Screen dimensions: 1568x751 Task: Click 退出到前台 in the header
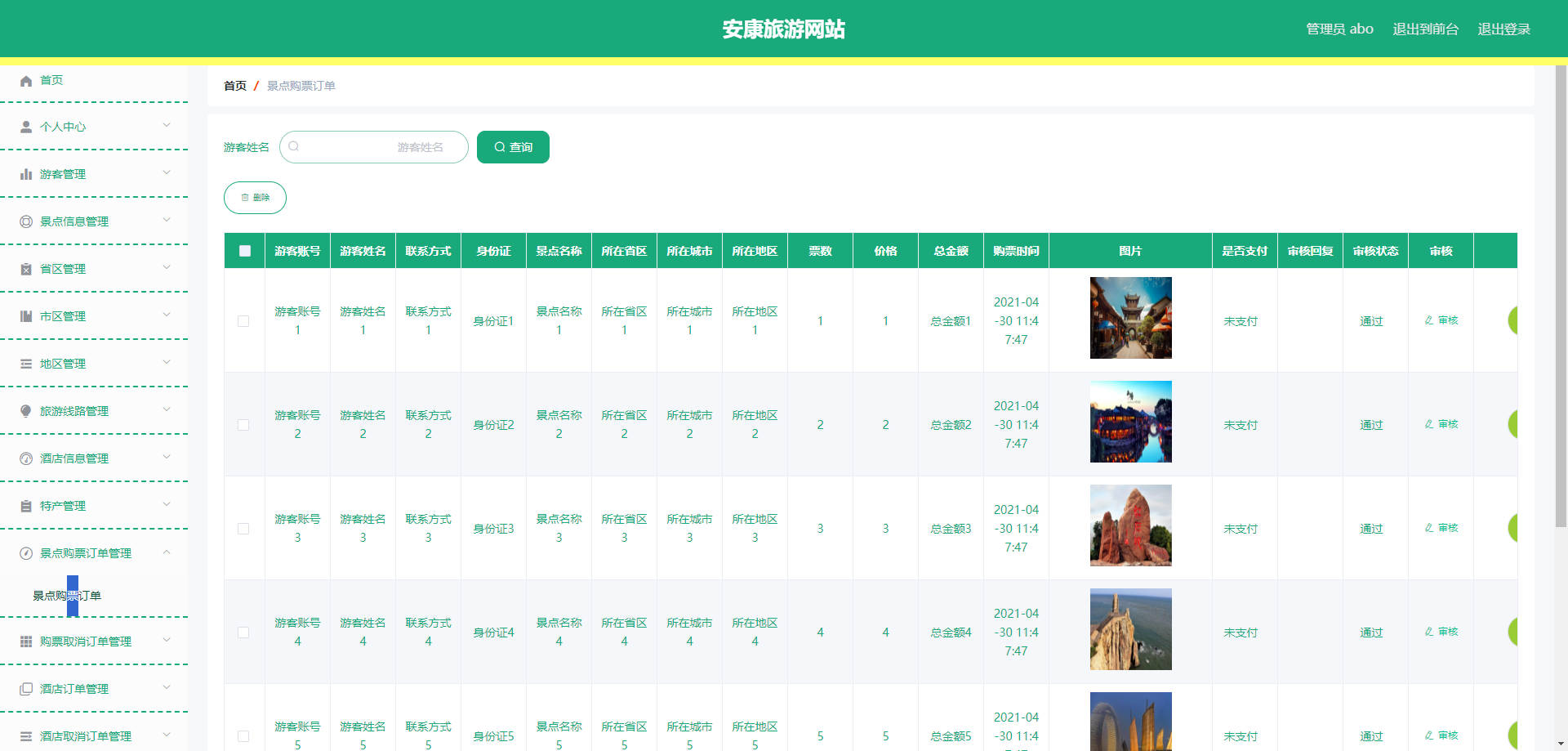pyautogui.click(x=1425, y=29)
